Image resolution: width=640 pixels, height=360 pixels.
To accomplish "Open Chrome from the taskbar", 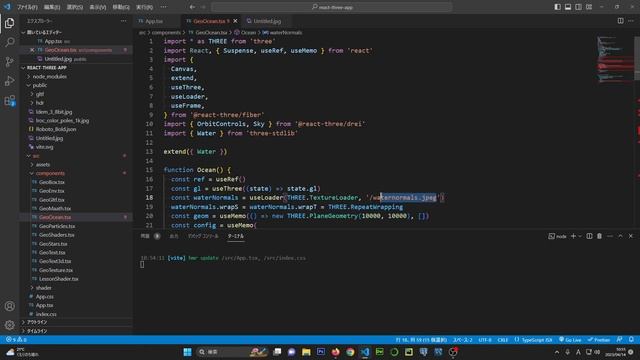I will [x=350, y=352].
